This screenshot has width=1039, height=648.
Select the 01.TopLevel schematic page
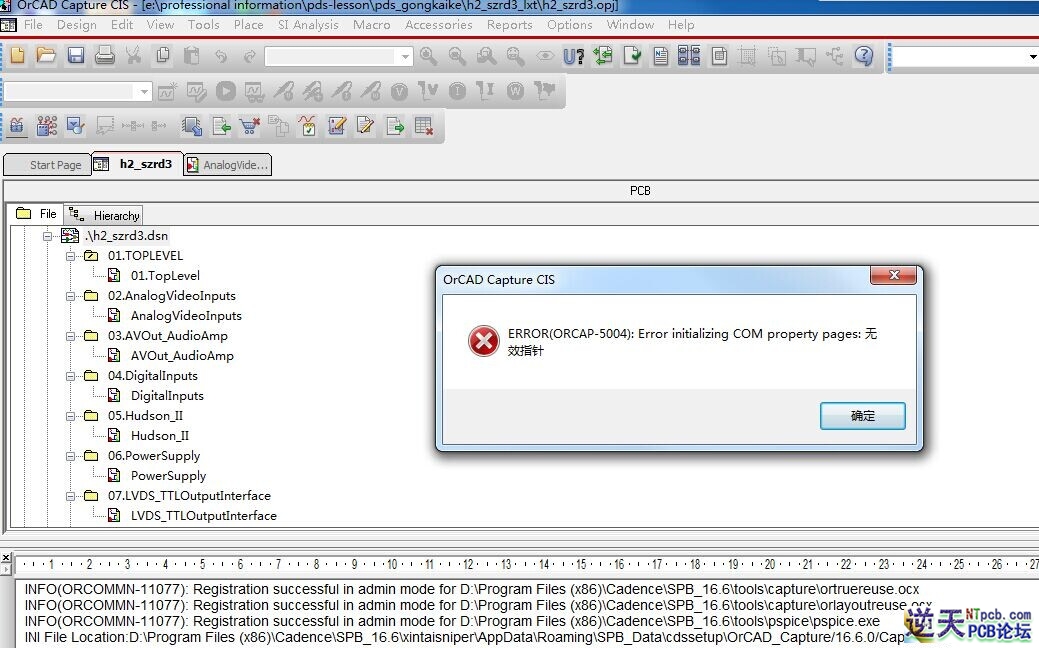coord(164,276)
